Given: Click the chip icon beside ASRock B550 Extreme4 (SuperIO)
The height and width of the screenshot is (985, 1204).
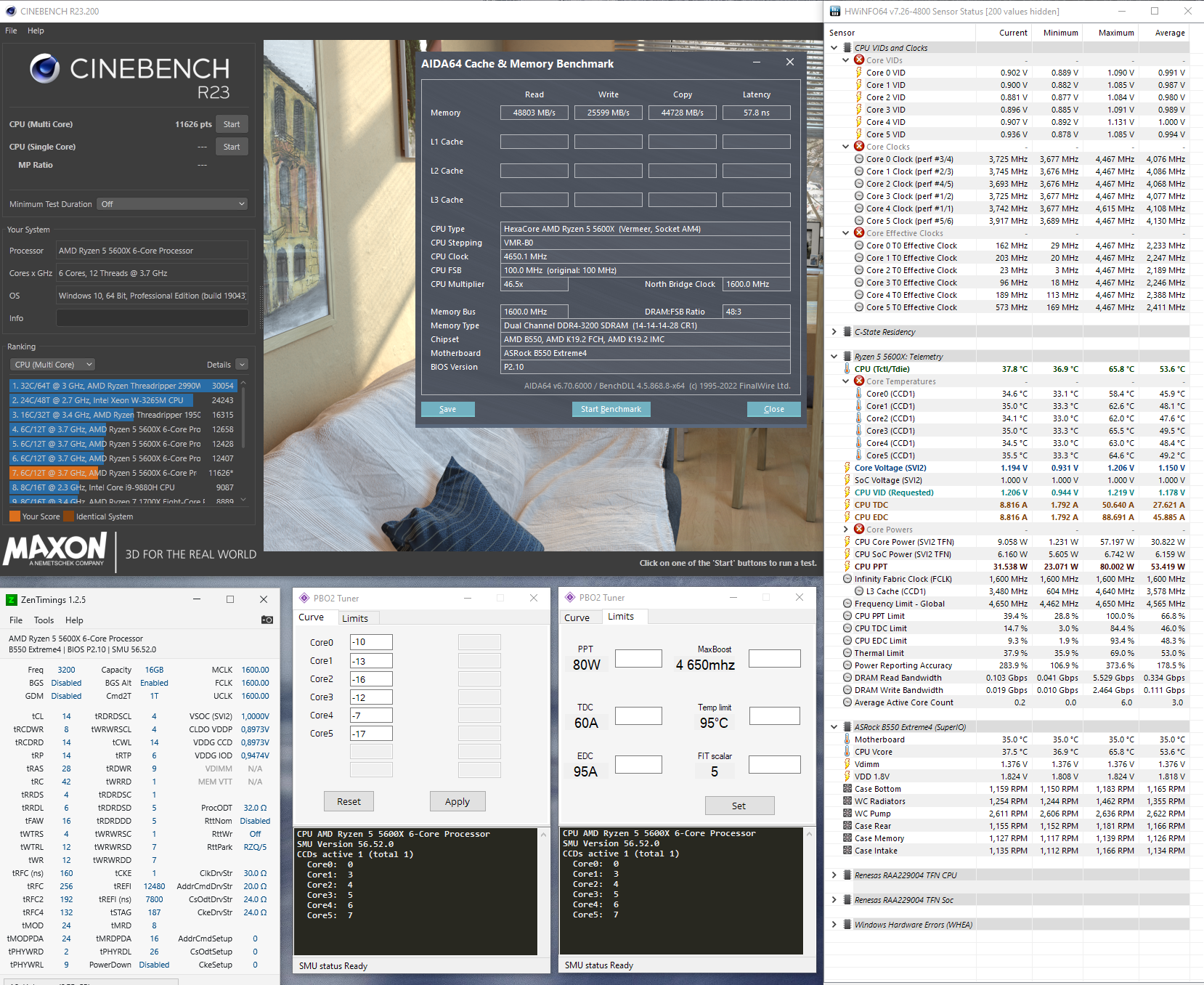Looking at the screenshot, I should tap(847, 727).
